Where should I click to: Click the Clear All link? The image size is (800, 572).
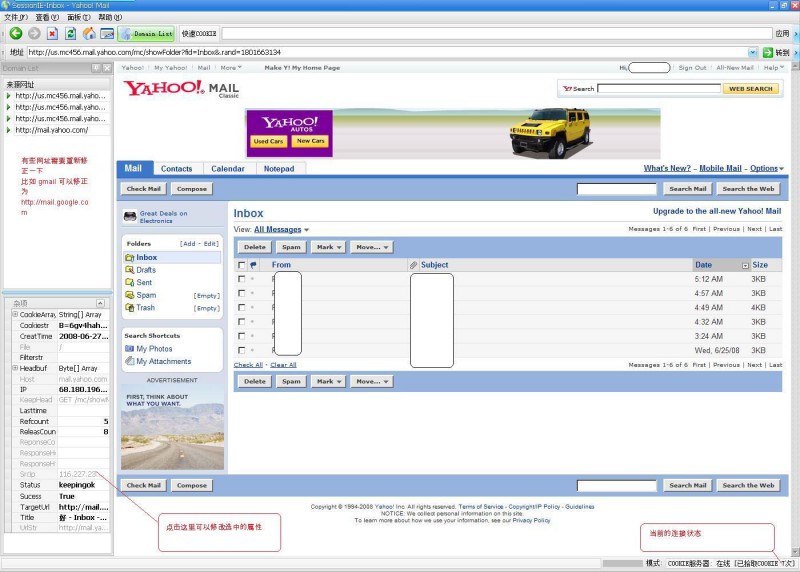click(283, 365)
